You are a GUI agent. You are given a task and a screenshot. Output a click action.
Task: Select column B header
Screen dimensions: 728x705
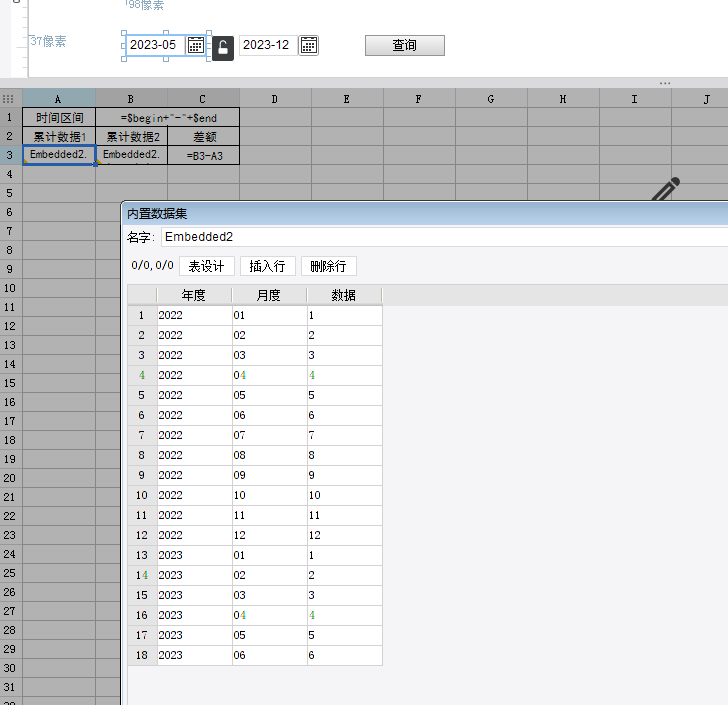pos(131,99)
